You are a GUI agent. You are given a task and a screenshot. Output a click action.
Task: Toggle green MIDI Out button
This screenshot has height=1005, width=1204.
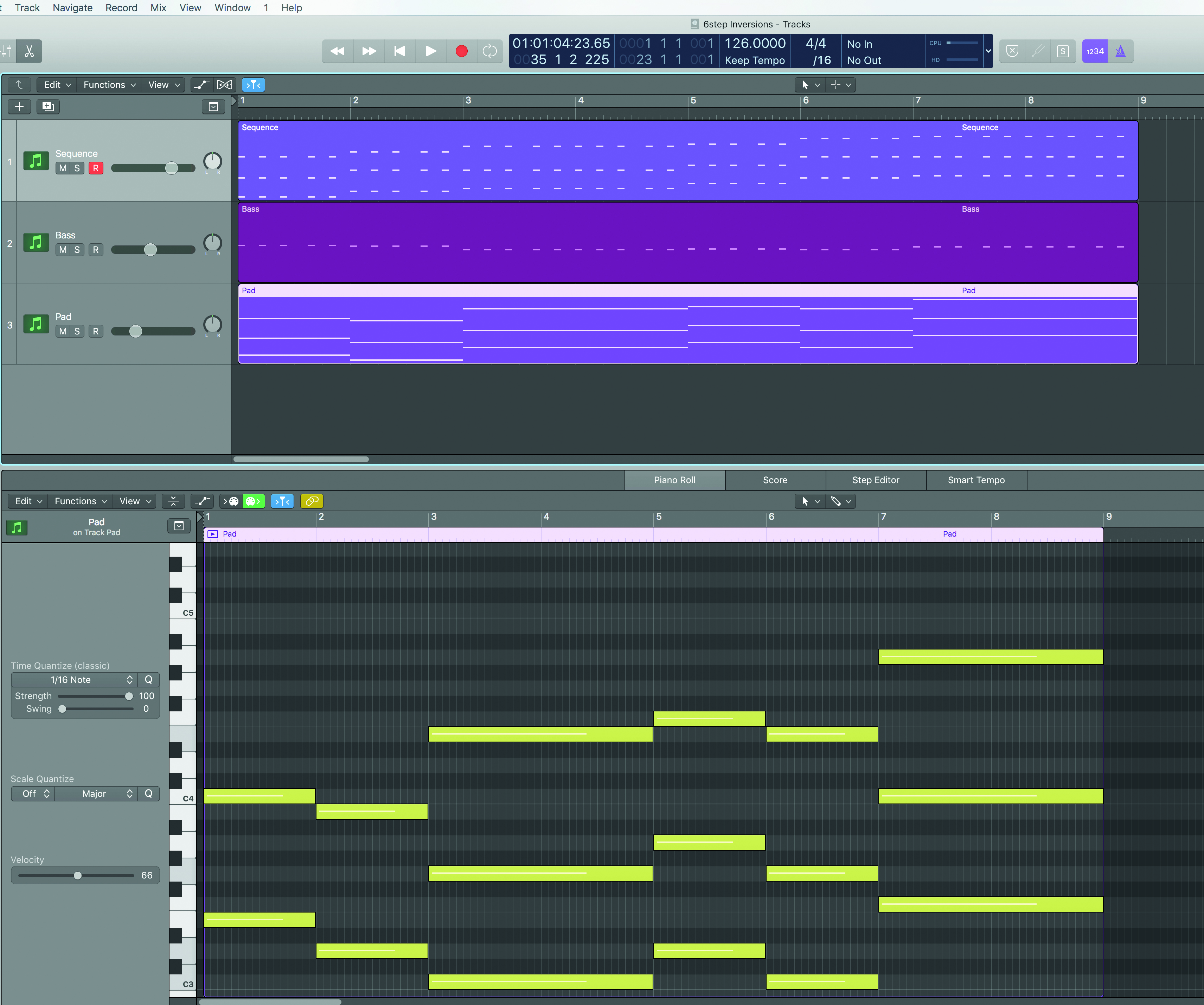[x=254, y=501]
